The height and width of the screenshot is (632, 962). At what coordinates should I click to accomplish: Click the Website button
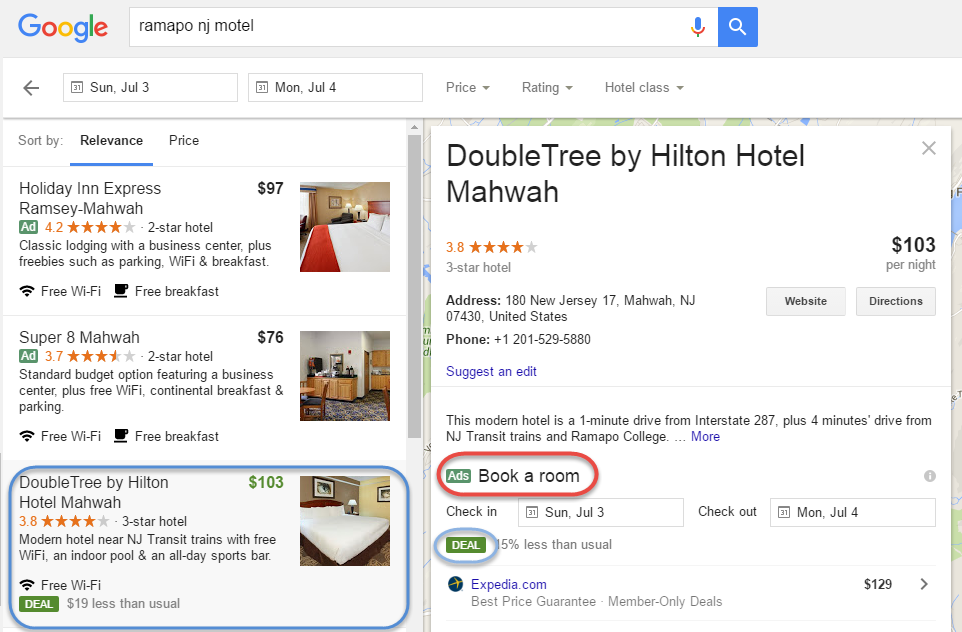click(805, 301)
